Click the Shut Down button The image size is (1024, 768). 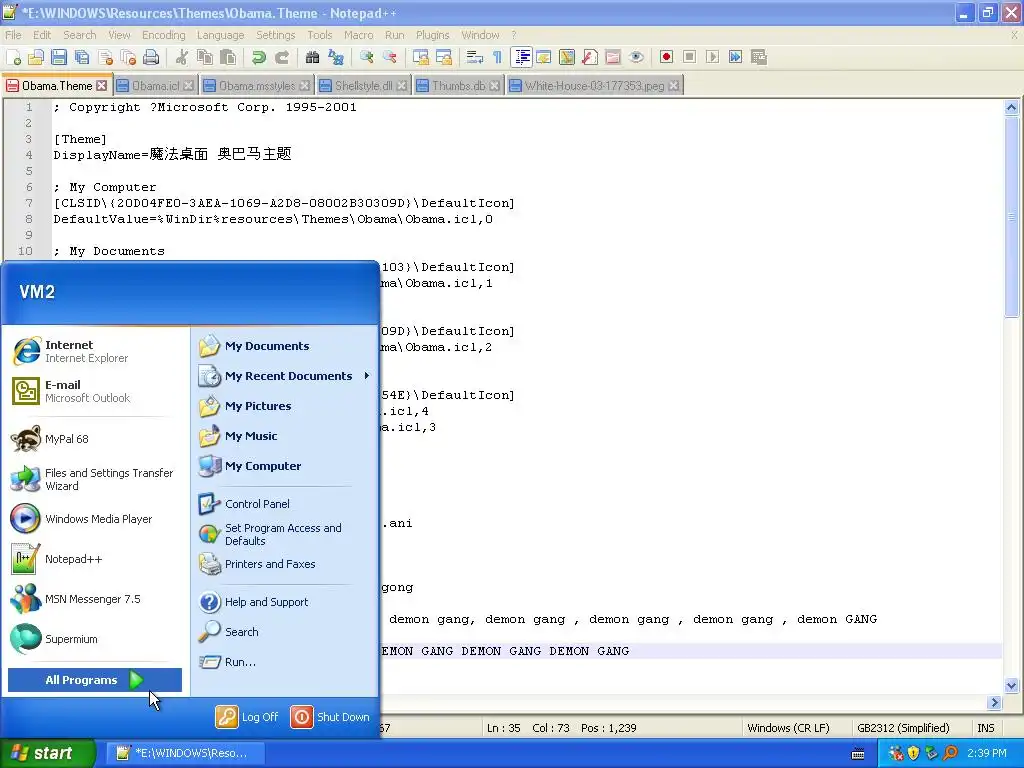click(330, 717)
